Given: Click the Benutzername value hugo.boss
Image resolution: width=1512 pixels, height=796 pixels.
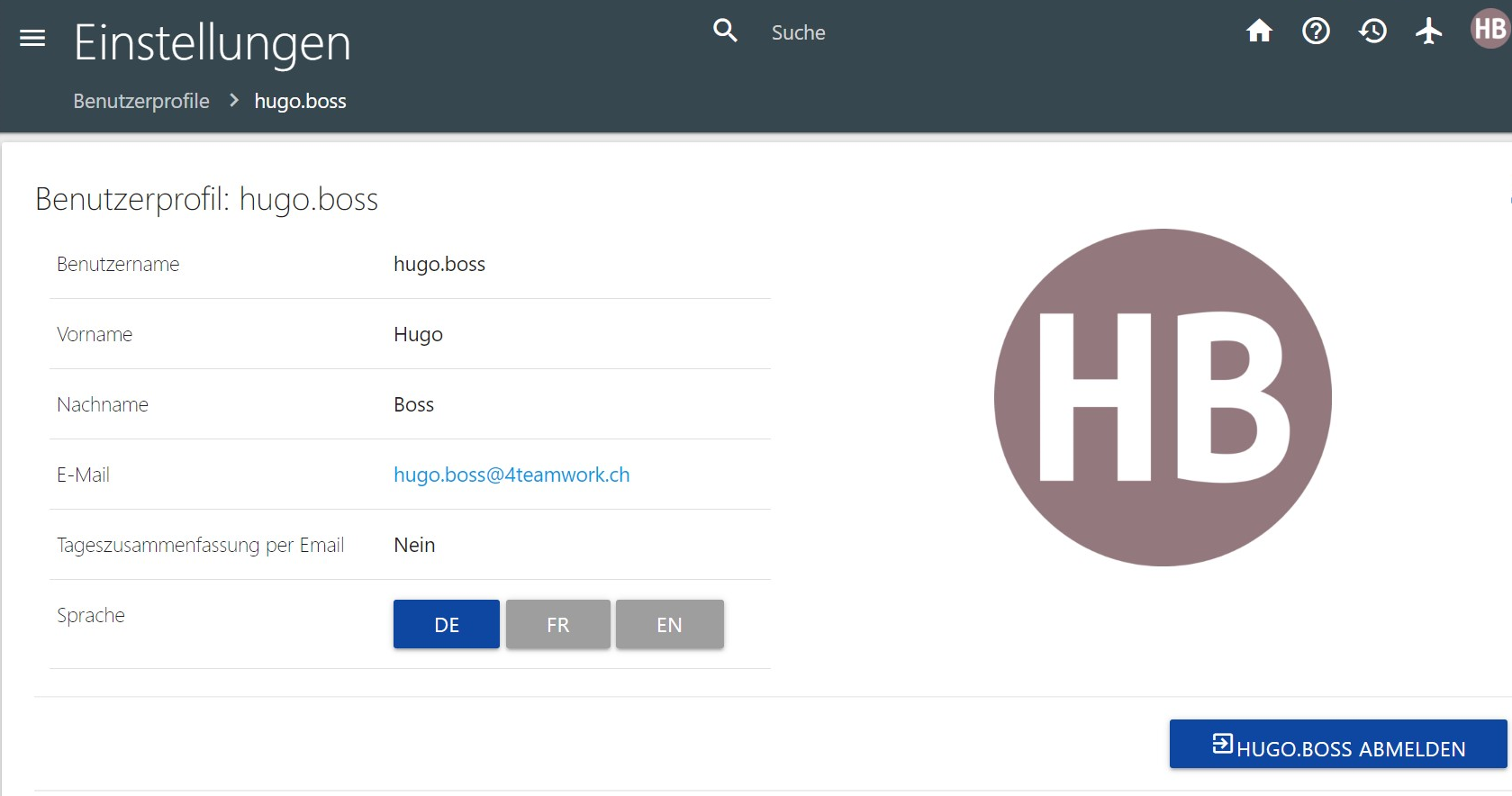Looking at the screenshot, I should coord(439,264).
